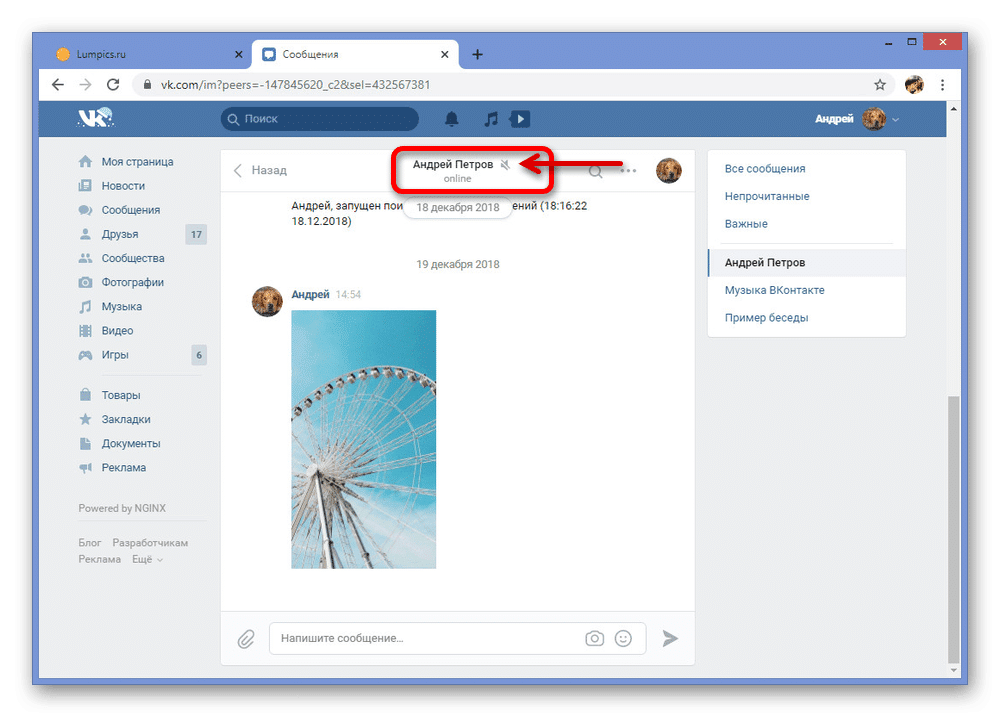Screen dimensions: 1000x717
Task: Click the camera photo icon in message box
Action: [595, 638]
